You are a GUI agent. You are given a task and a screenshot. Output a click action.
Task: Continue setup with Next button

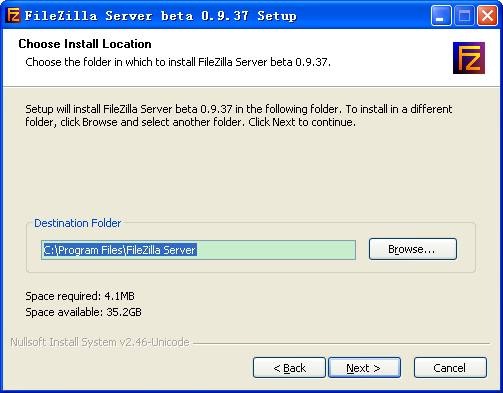point(364,368)
